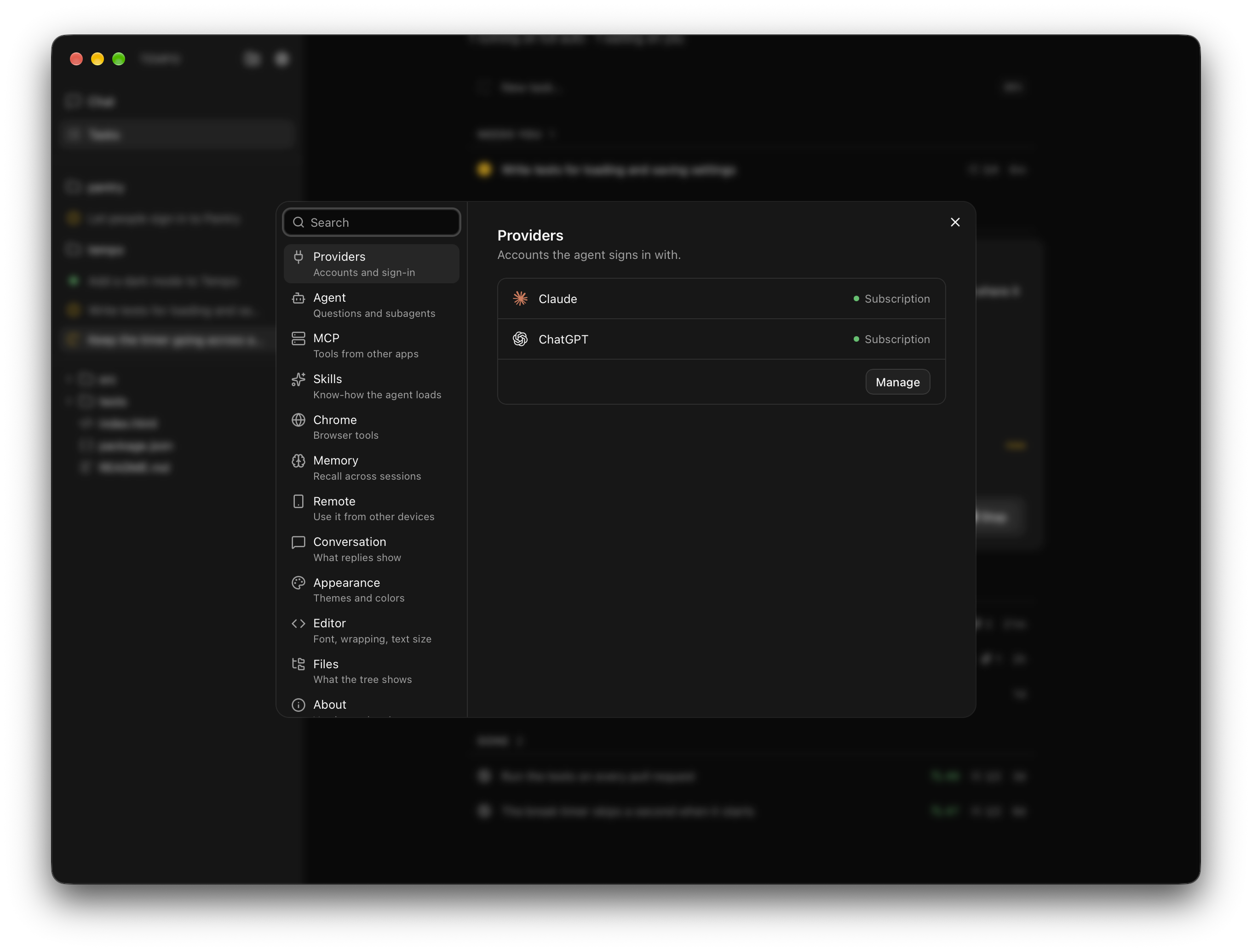Viewport: 1252px width, 952px height.
Task: Click the info icon beside About
Action: coord(298,705)
